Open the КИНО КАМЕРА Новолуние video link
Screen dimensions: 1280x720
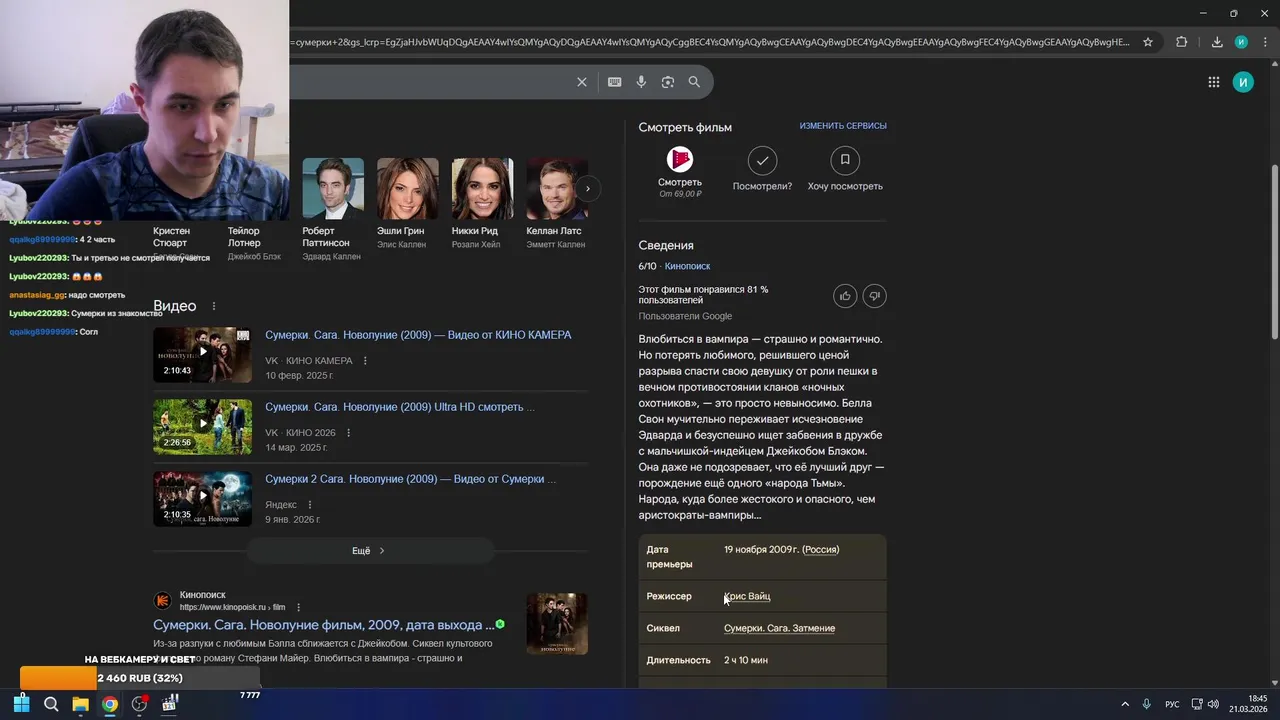[418, 335]
